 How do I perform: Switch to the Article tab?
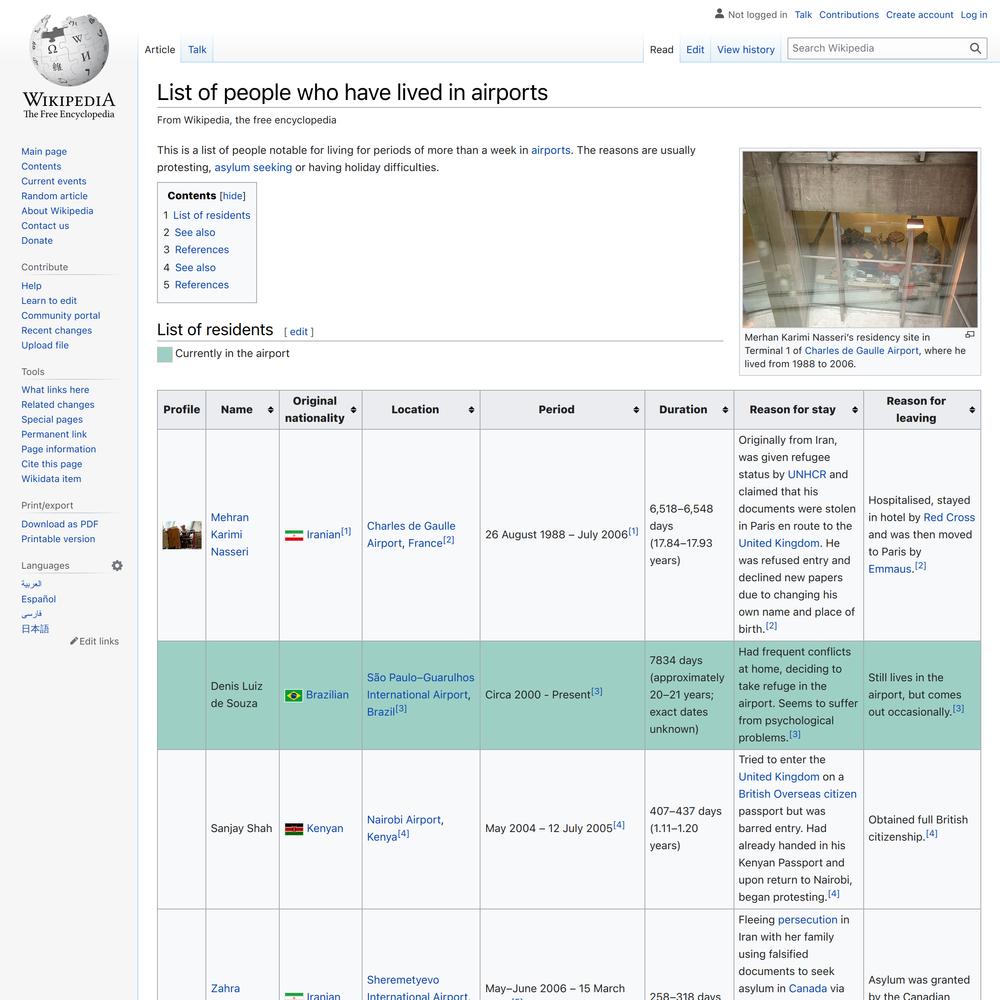(x=159, y=50)
